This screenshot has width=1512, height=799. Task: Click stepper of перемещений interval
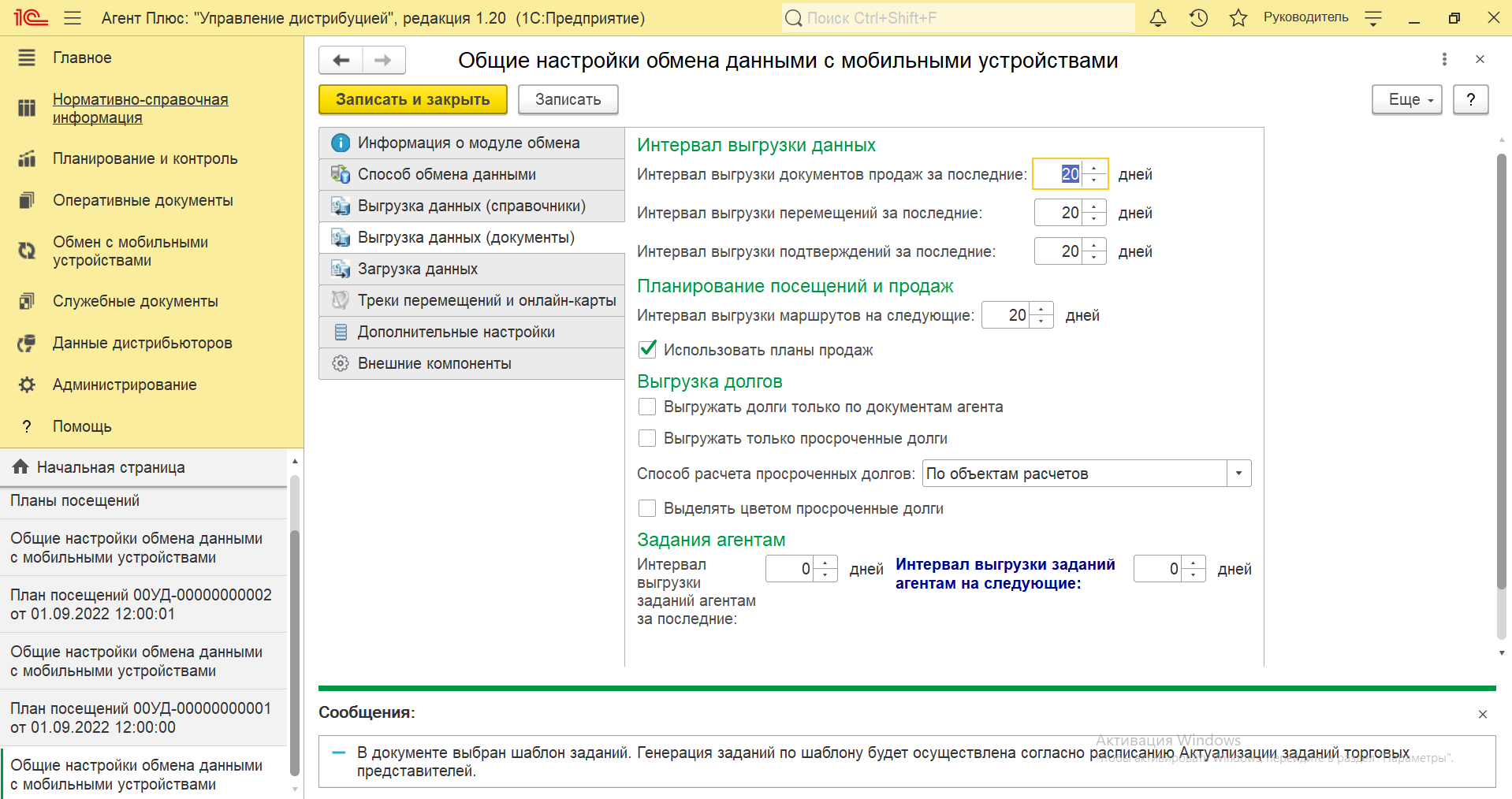pos(1094,213)
